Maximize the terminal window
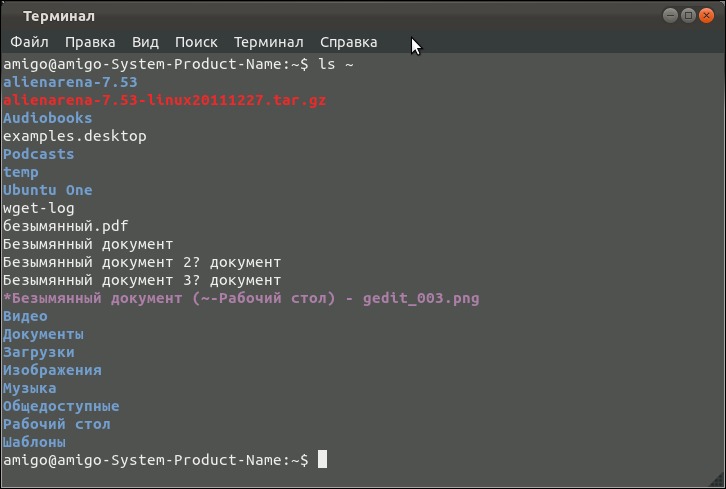Image resolution: width=726 pixels, height=489 pixels. (688, 16)
